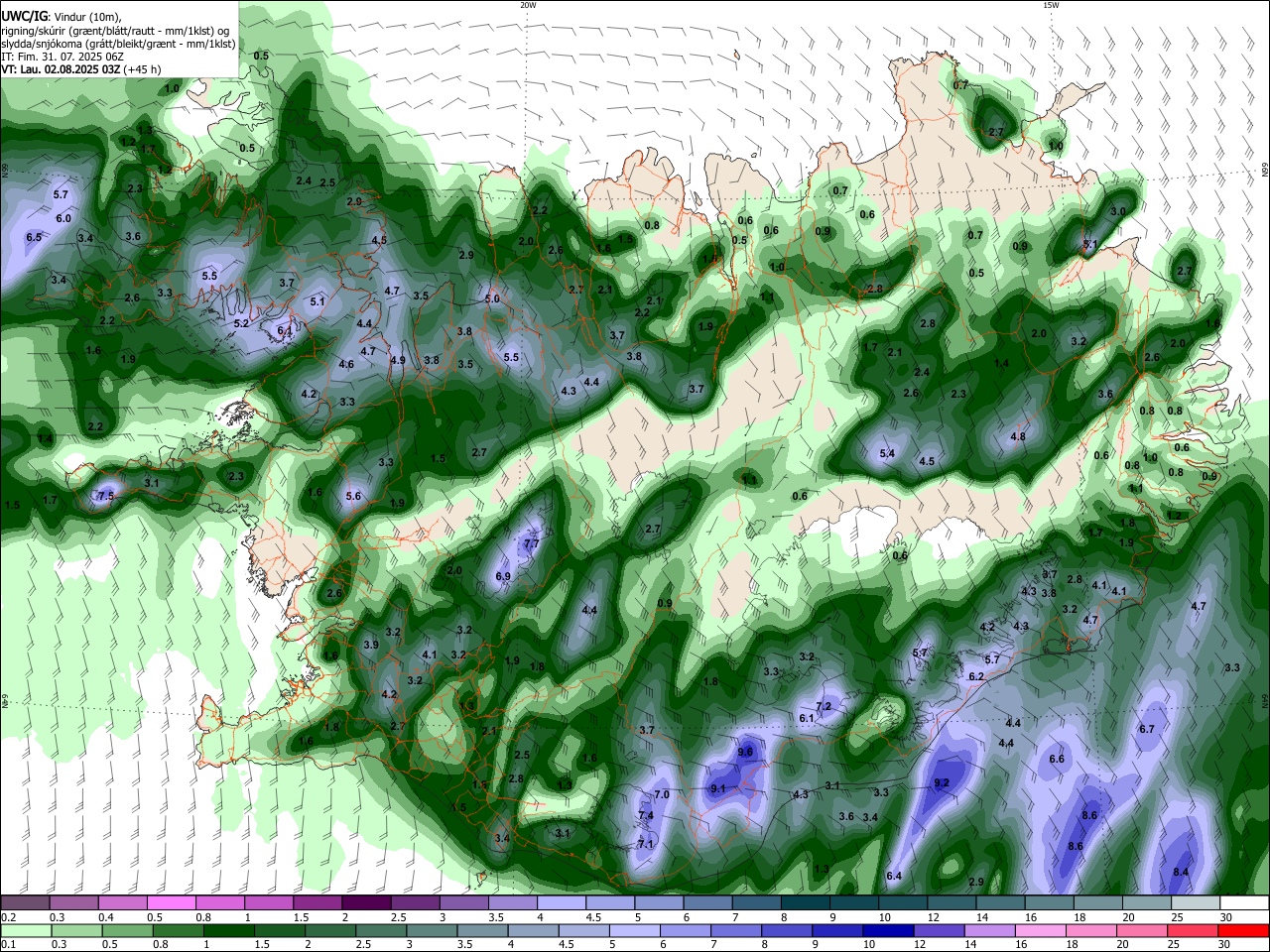Click the "0.4" label on the snow scale
Screen dimensions: 1270x952
coord(105,917)
